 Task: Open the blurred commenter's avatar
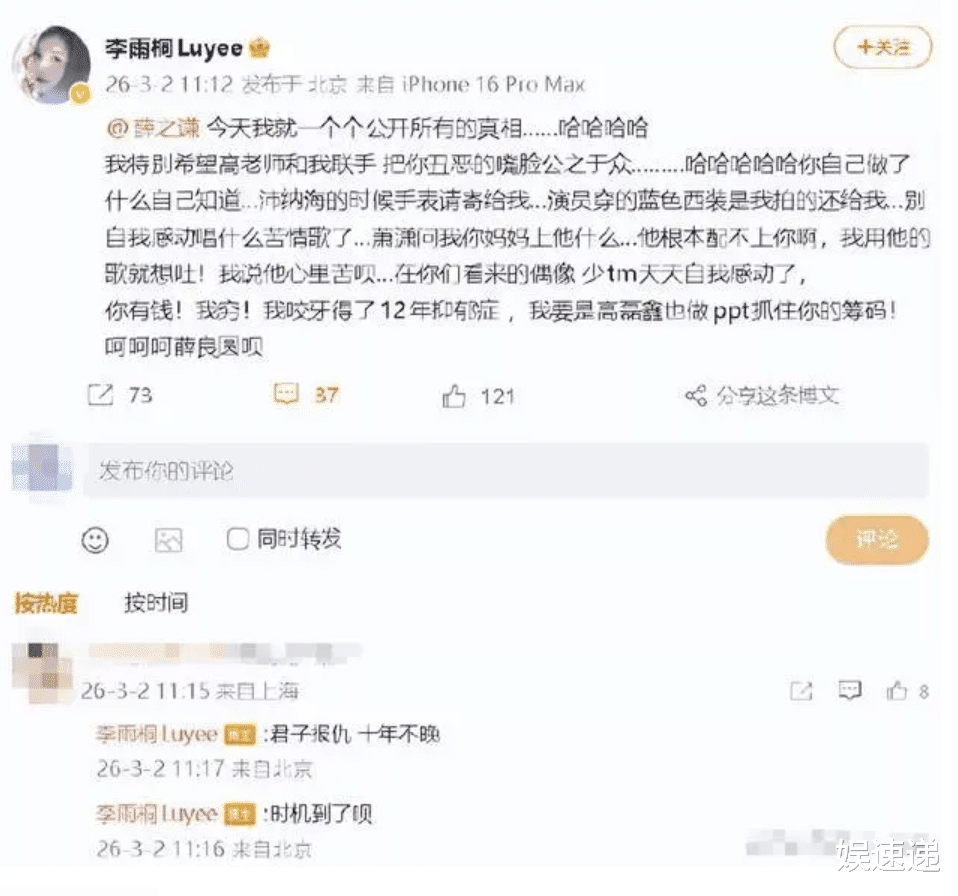pyautogui.click(x=42, y=671)
